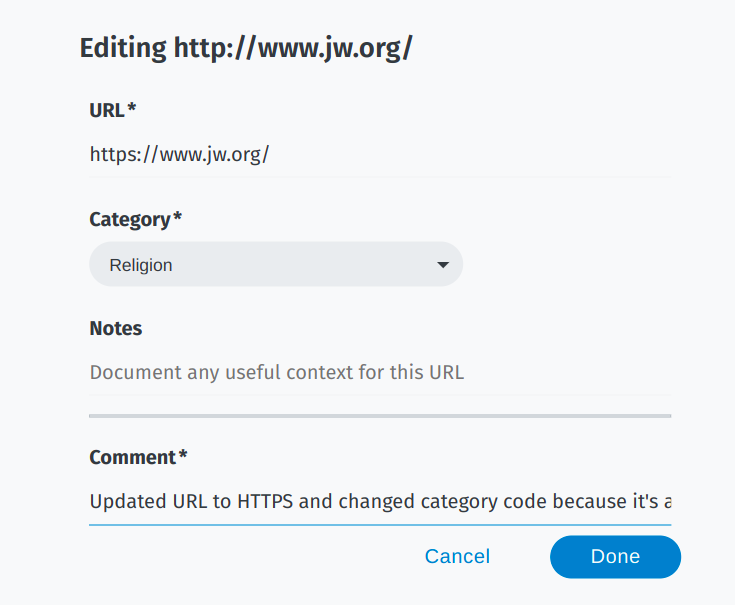The width and height of the screenshot is (735, 605).
Task: Click the Done button
Action: 615,557
